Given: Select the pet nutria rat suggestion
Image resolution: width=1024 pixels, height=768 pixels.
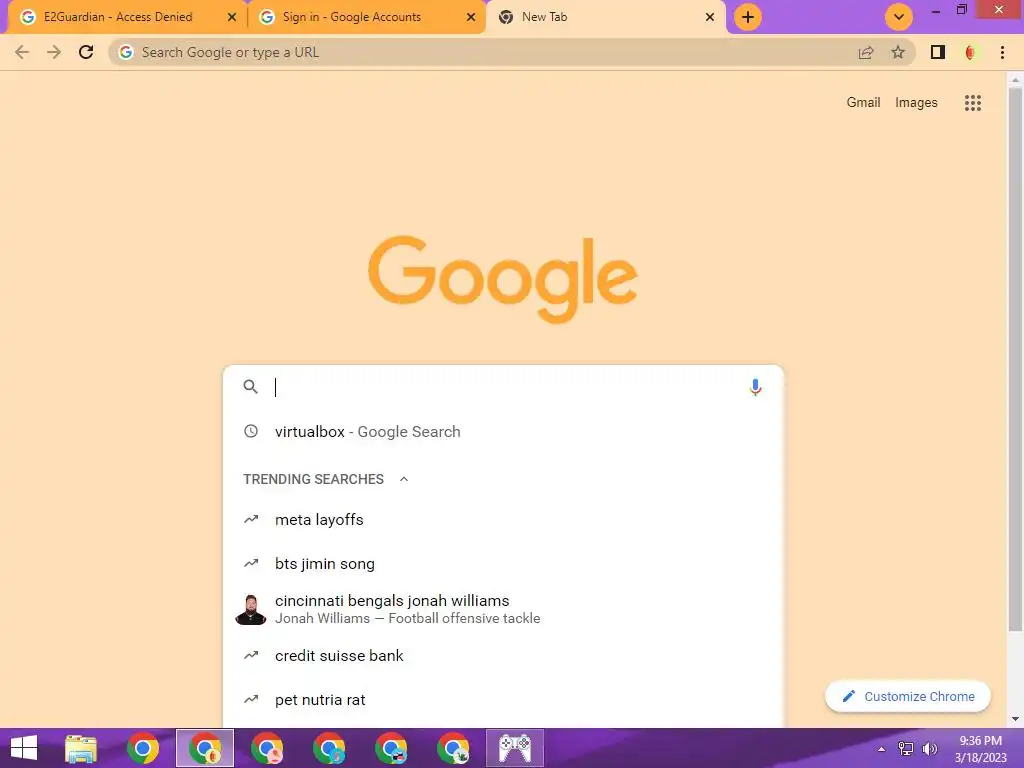Looking at the screenshot, I should pos(503,699).
